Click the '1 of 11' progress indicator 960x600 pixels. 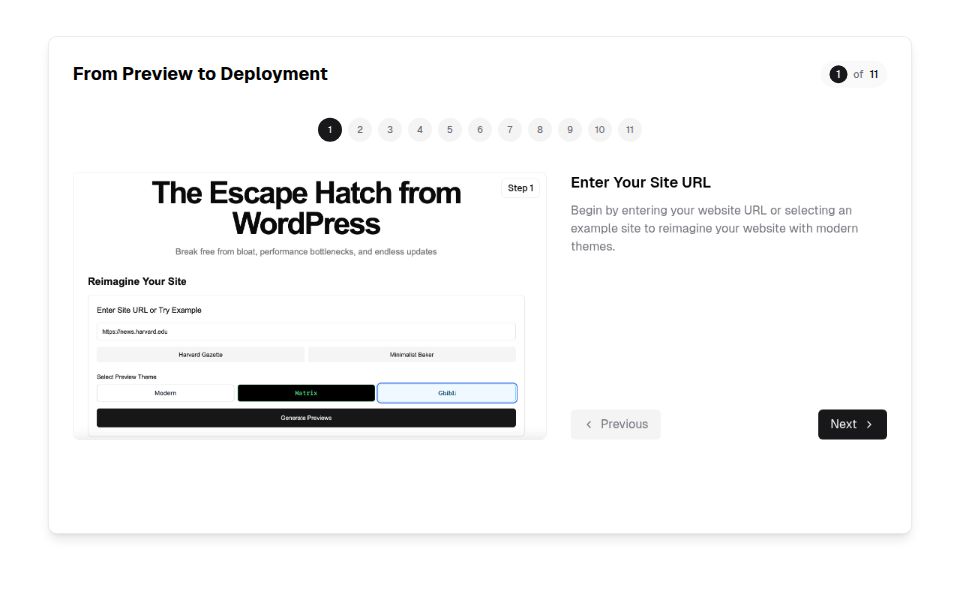[854, 75]
